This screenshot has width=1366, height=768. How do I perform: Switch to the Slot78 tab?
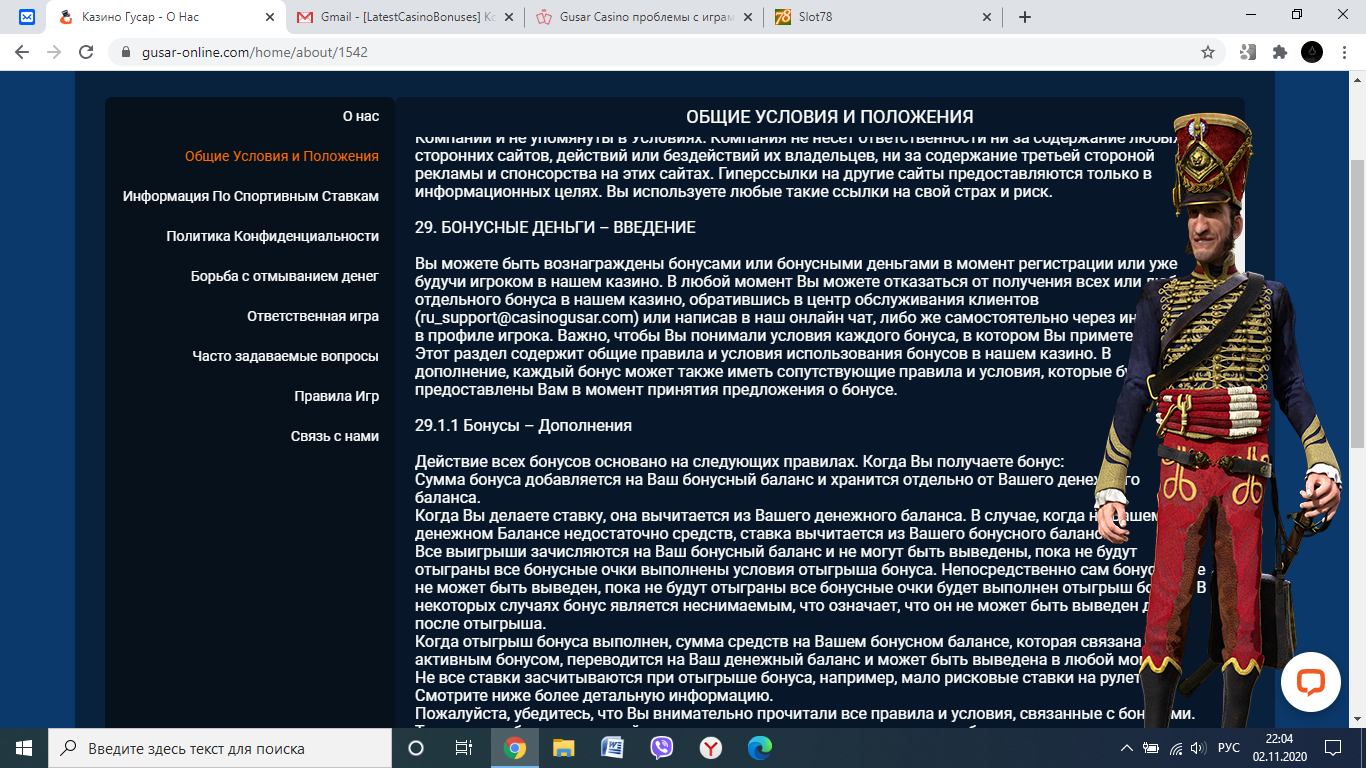pos(883,17)
